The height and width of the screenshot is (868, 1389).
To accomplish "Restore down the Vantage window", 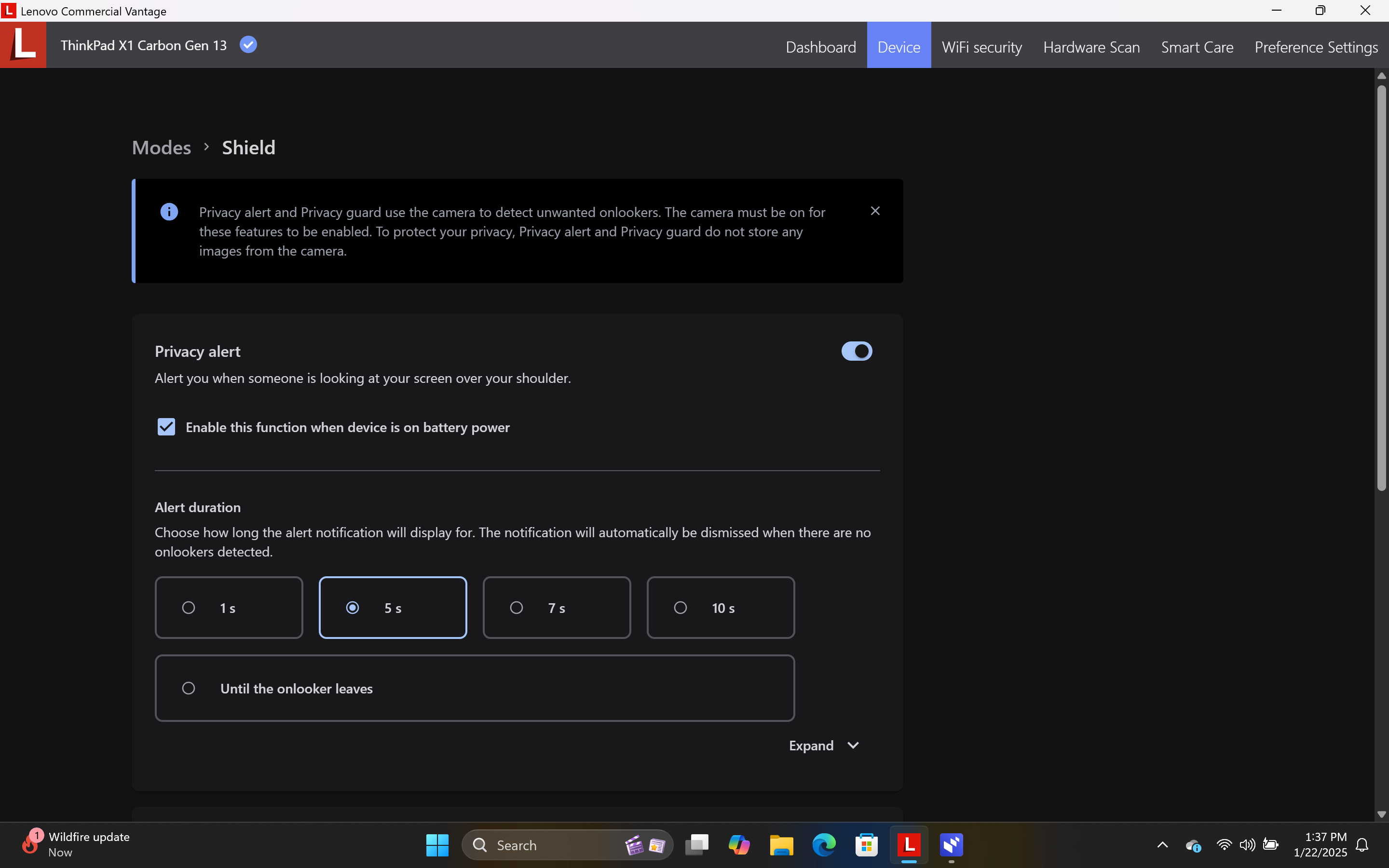I will (1321, 10).
